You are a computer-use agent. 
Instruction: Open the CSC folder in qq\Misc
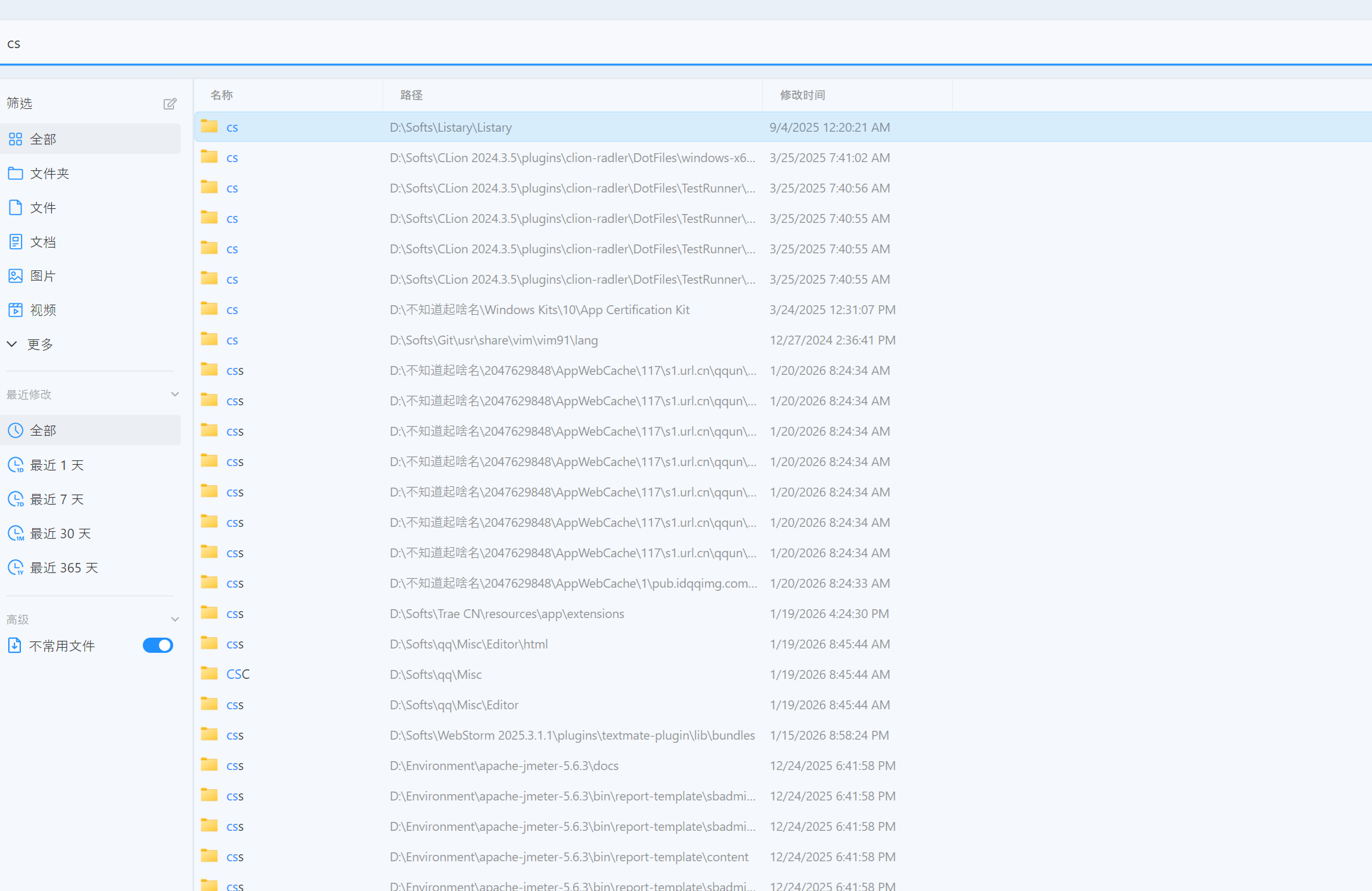pos(238,674)
